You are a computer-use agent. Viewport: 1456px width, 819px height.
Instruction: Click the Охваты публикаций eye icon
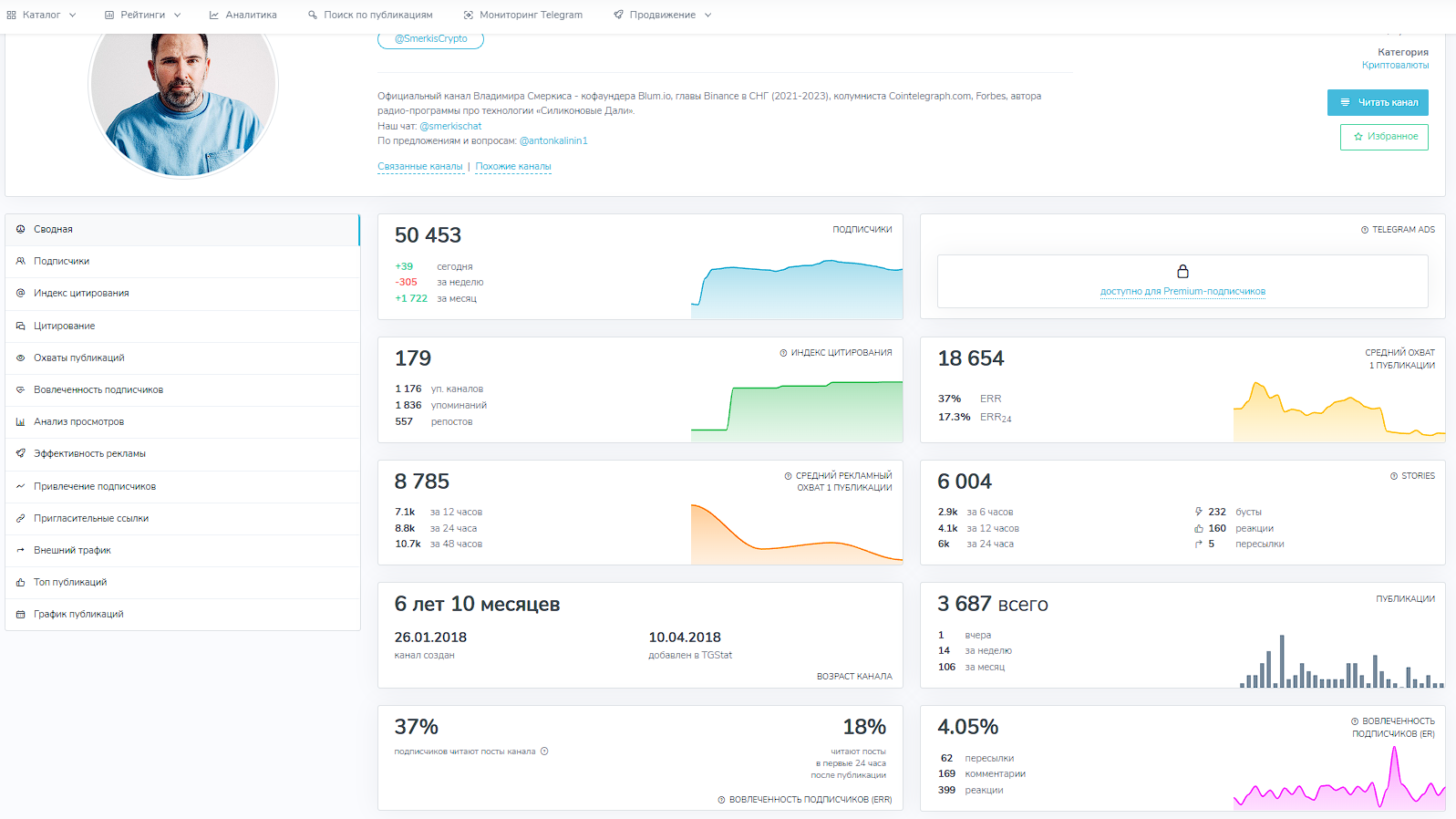pyautogui.click(x=20, y=358)
